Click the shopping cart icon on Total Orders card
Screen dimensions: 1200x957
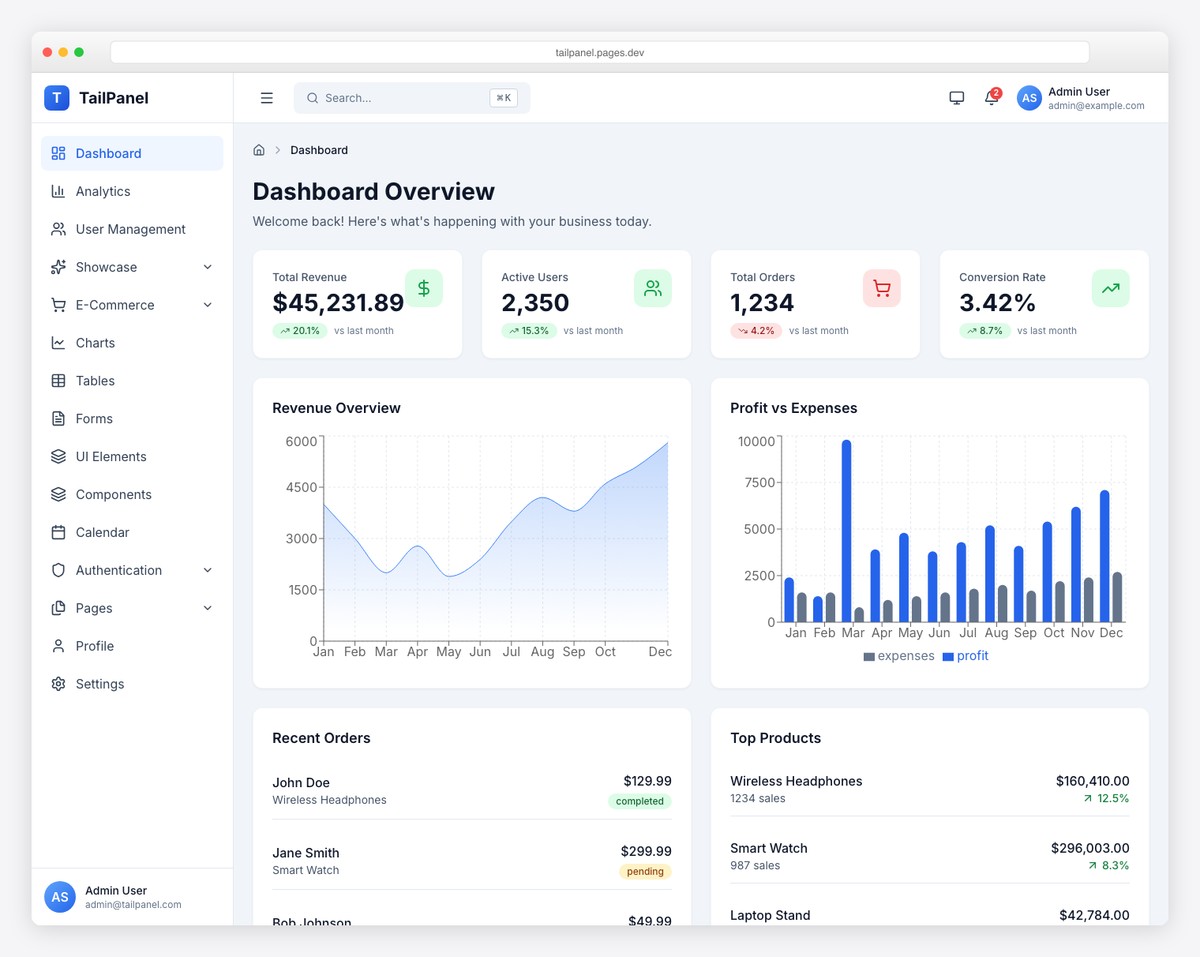tap(881, 288)
